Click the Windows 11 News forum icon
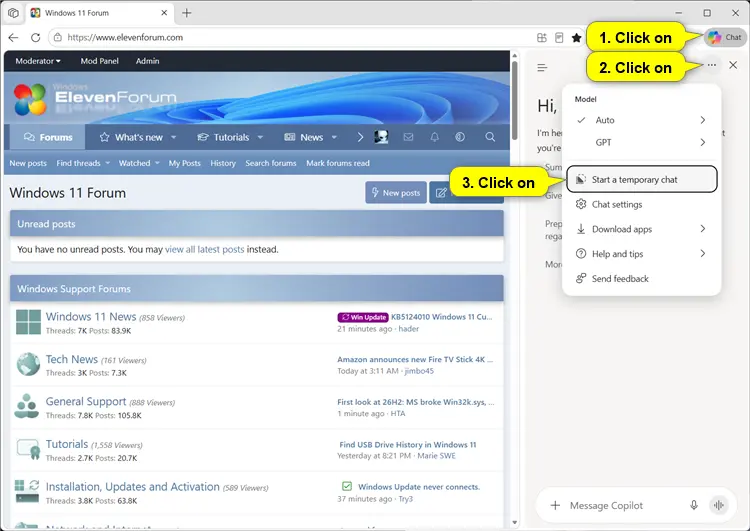Viewport: 750px width, 531px height. [28, 322]
